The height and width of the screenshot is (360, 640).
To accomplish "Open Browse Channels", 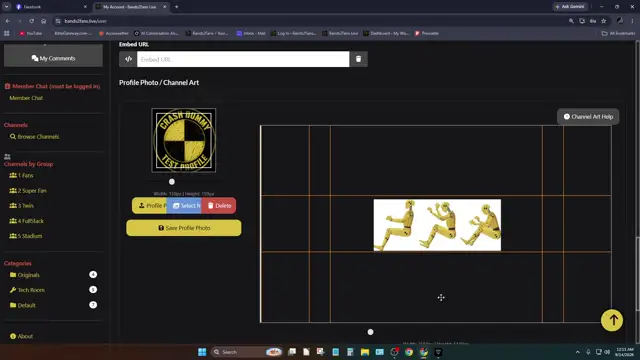I will pos(34,137).
